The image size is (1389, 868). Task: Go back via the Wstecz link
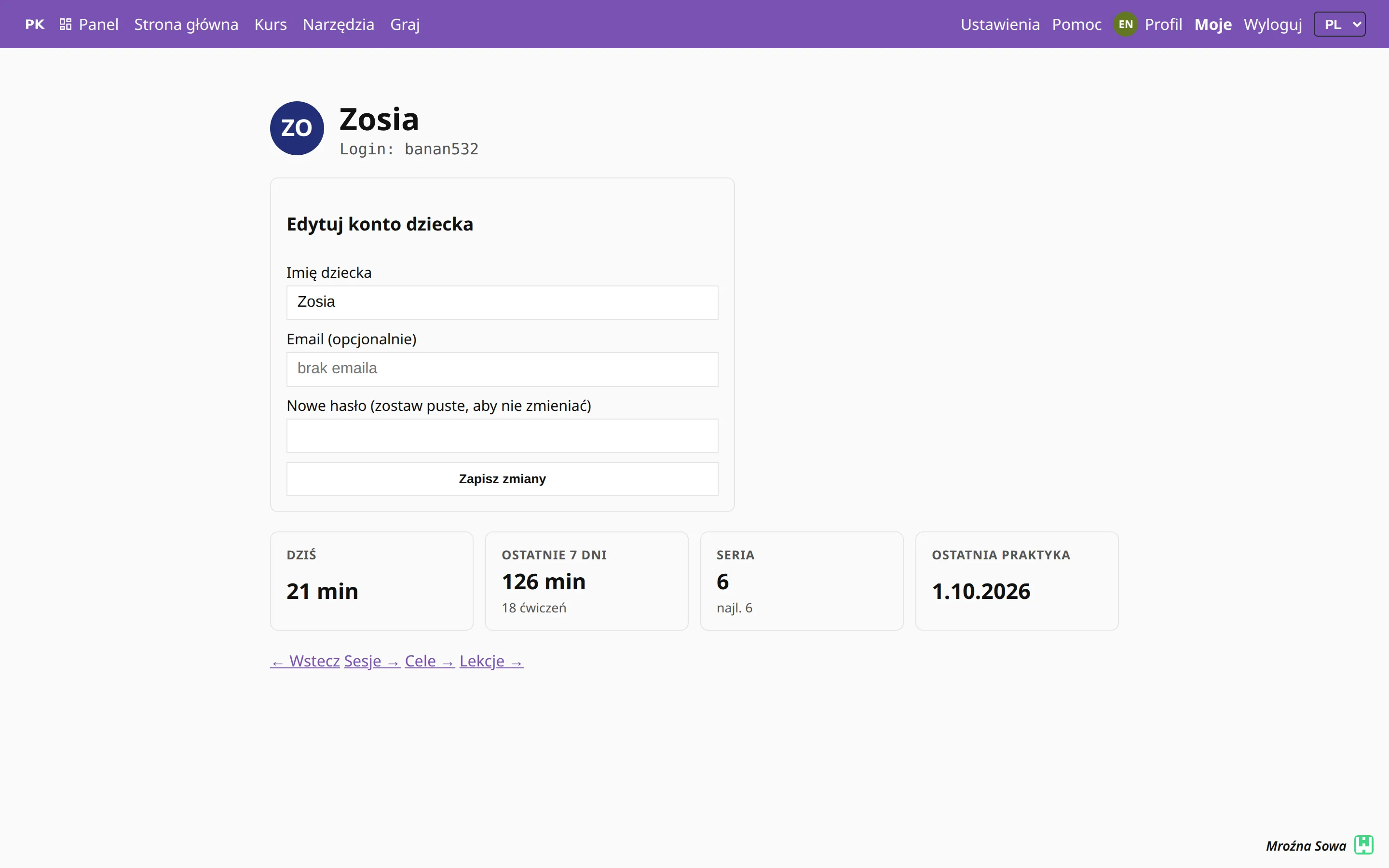[305, 661]
